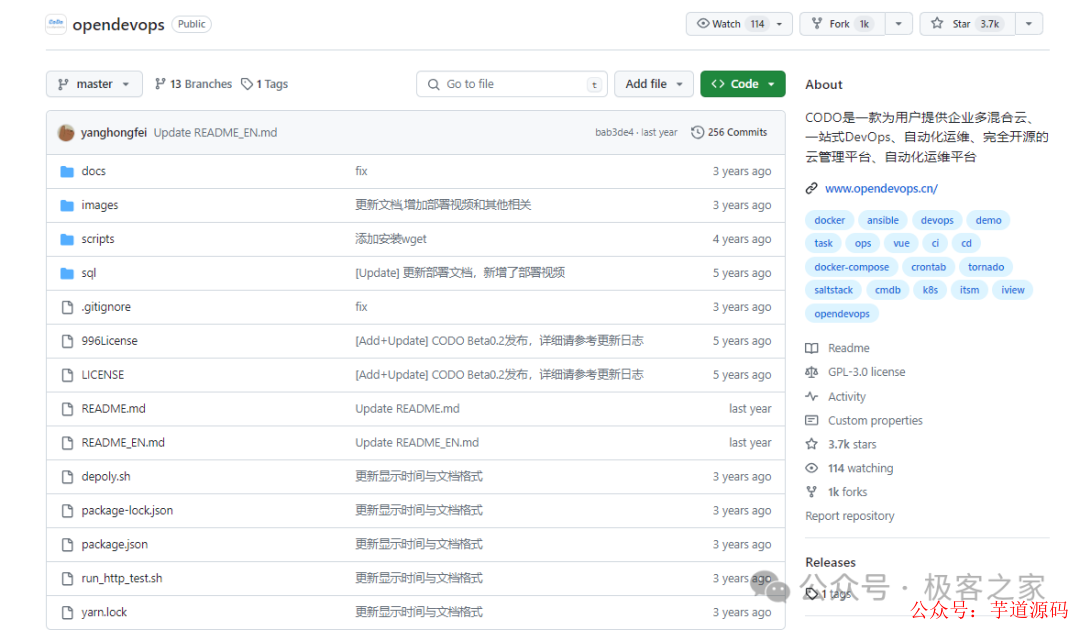Click the history clock icon by 256 Commits
Viewport: 1080px width, 630px height.
[x=697, y=132]
